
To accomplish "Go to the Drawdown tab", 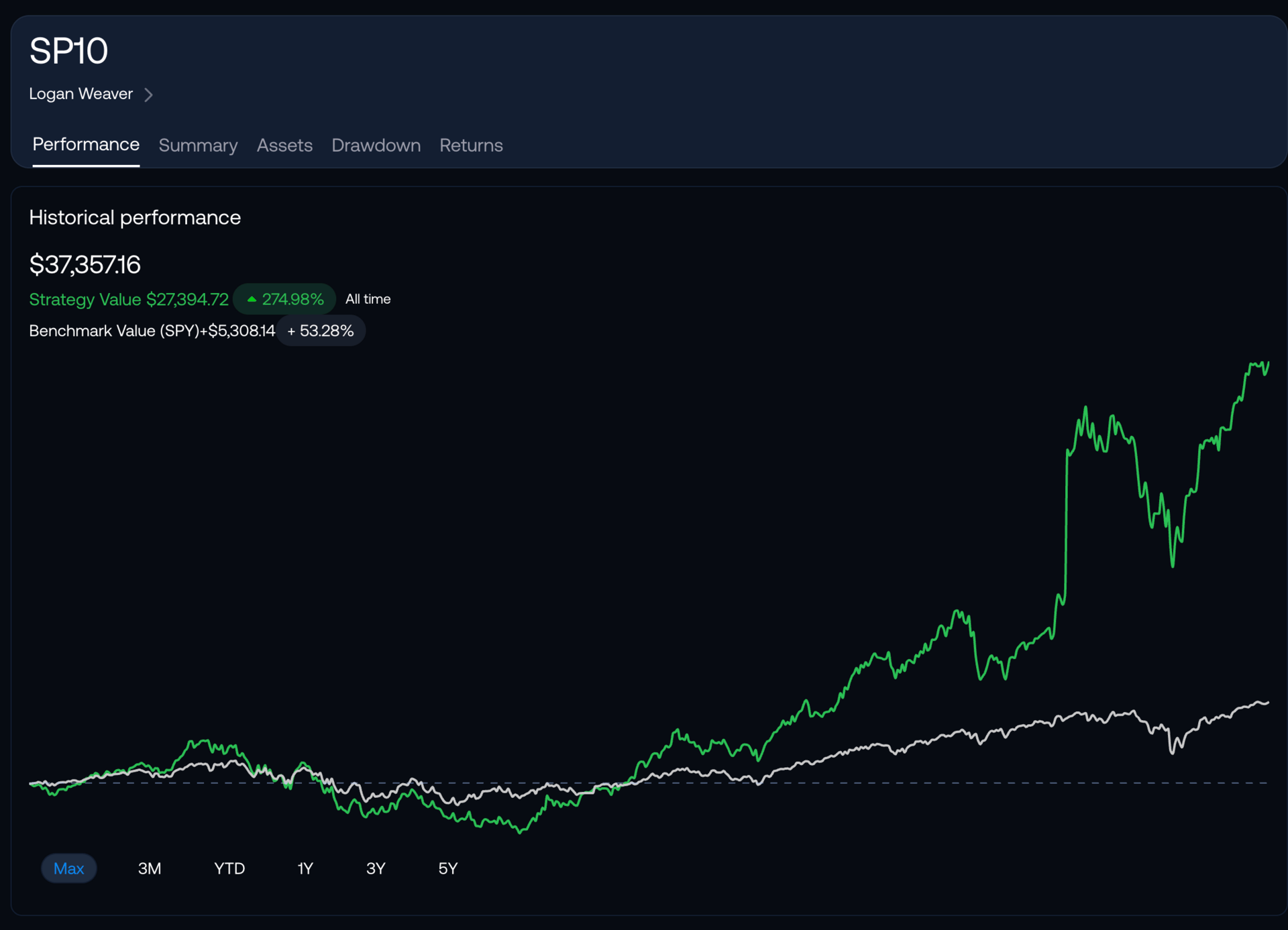I will click(376, 145).
